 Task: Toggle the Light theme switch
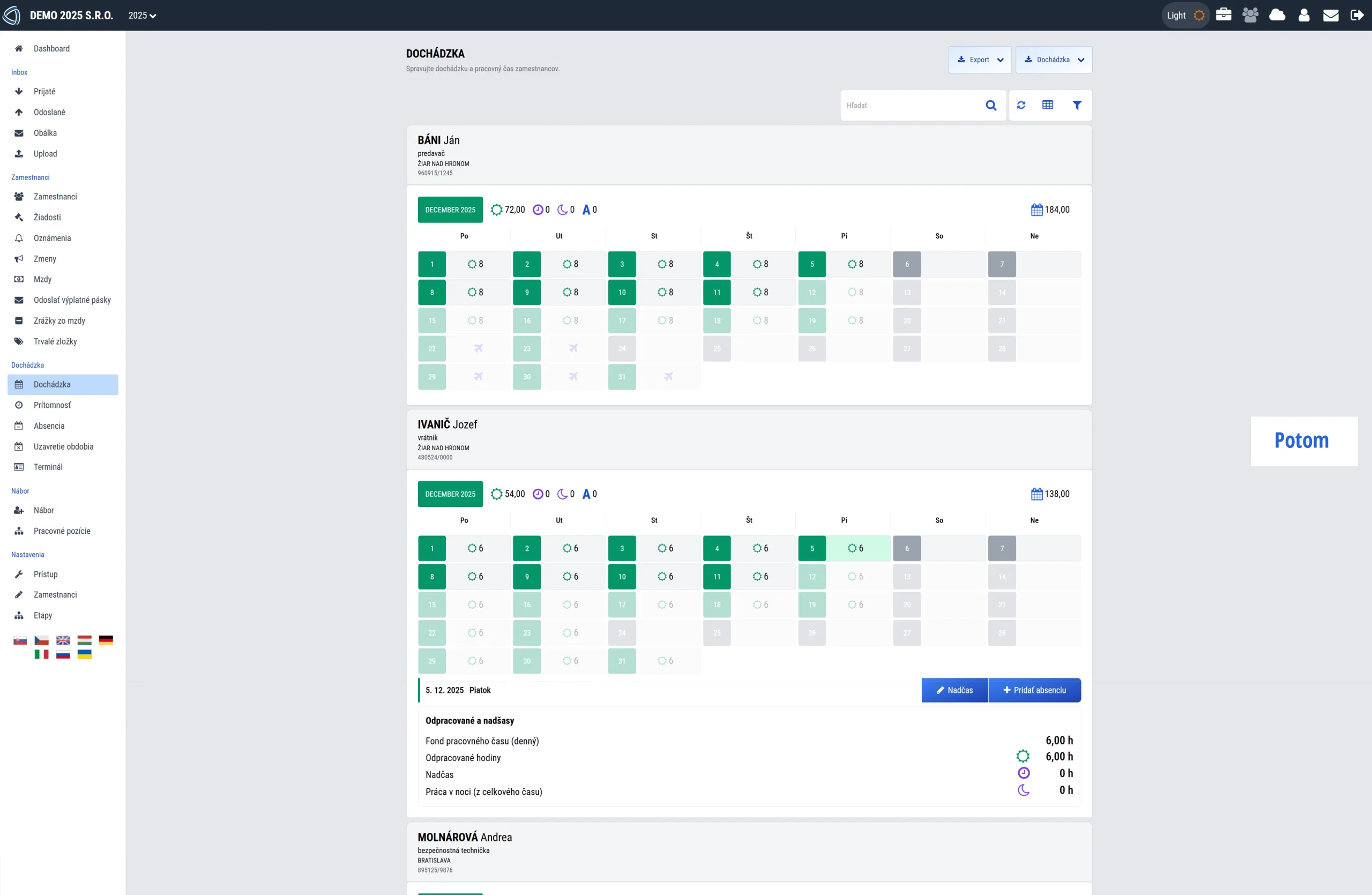point(1185,15)
